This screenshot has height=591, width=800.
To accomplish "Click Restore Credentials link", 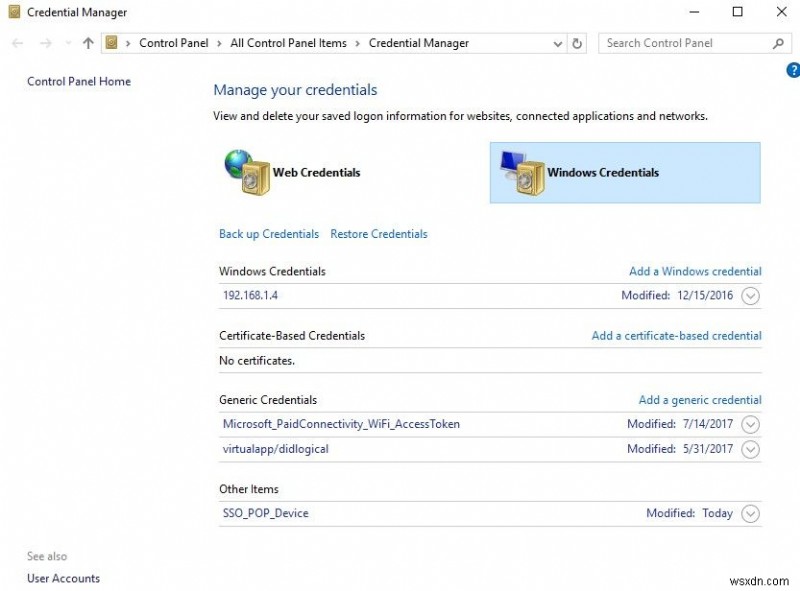I will 379,234.
